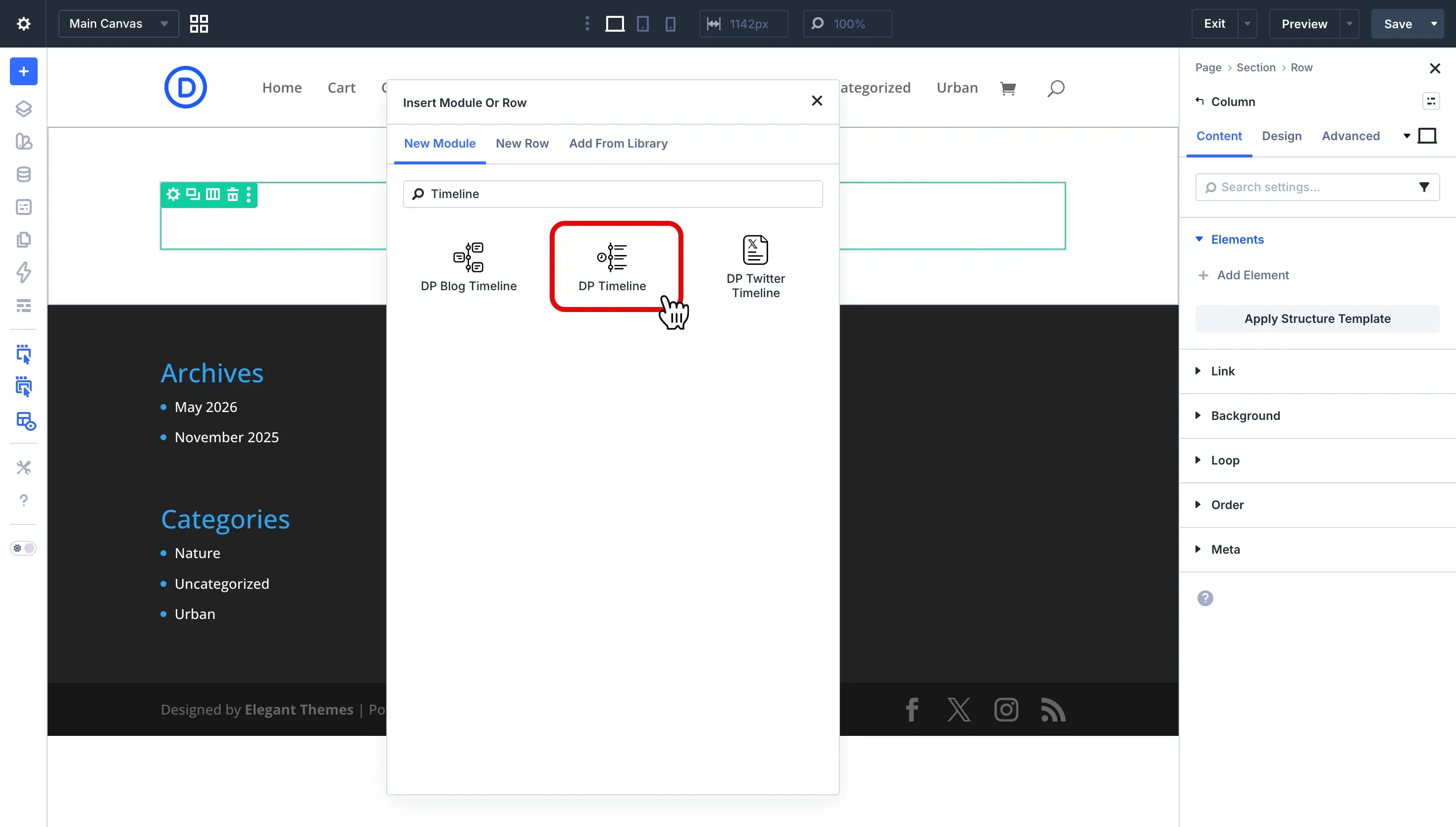Viewport: 1456px width, 827px height.
Task: Select the DP Blog Timeline module
Action: tap(468, 267)
